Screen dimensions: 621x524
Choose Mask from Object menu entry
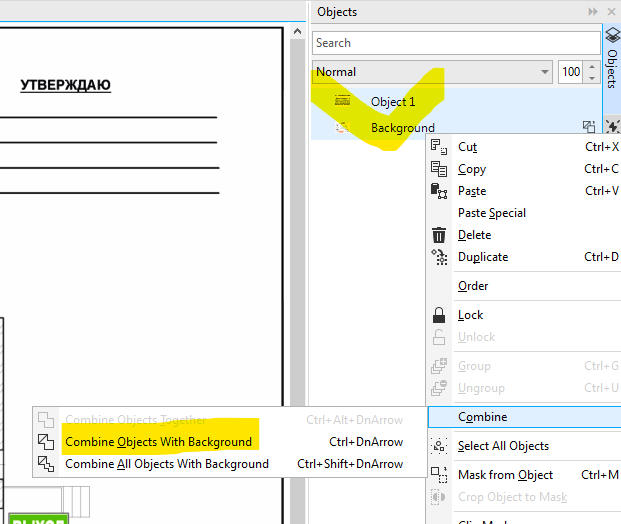(524, 475)
